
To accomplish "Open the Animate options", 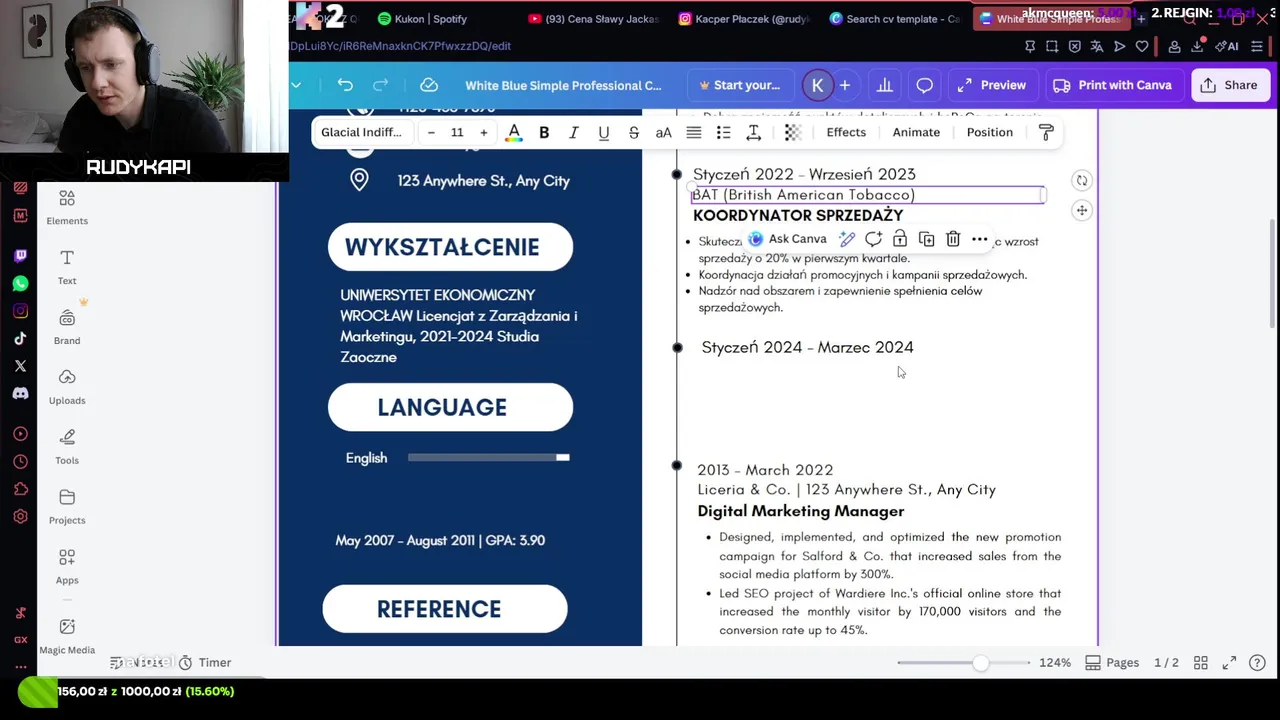I will coord(916,133).
